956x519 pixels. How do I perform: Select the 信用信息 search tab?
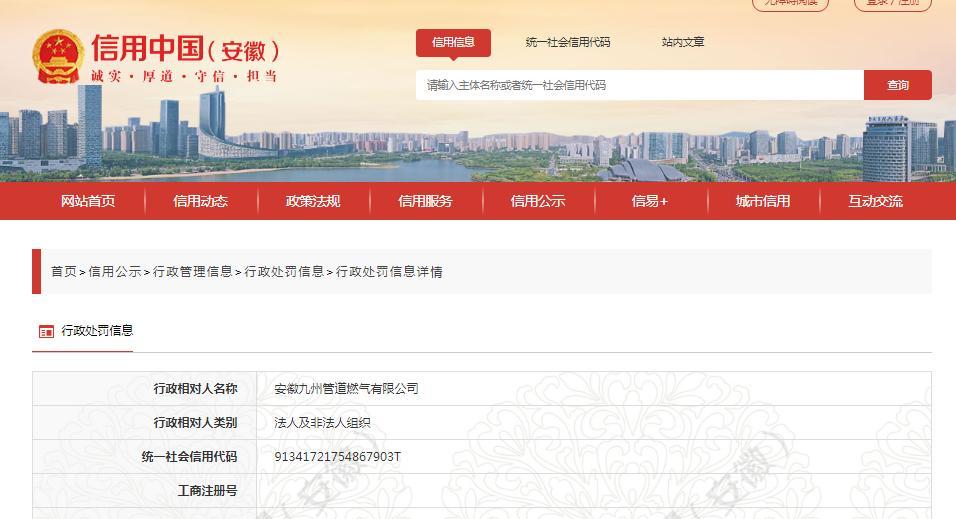pos(453,43)
